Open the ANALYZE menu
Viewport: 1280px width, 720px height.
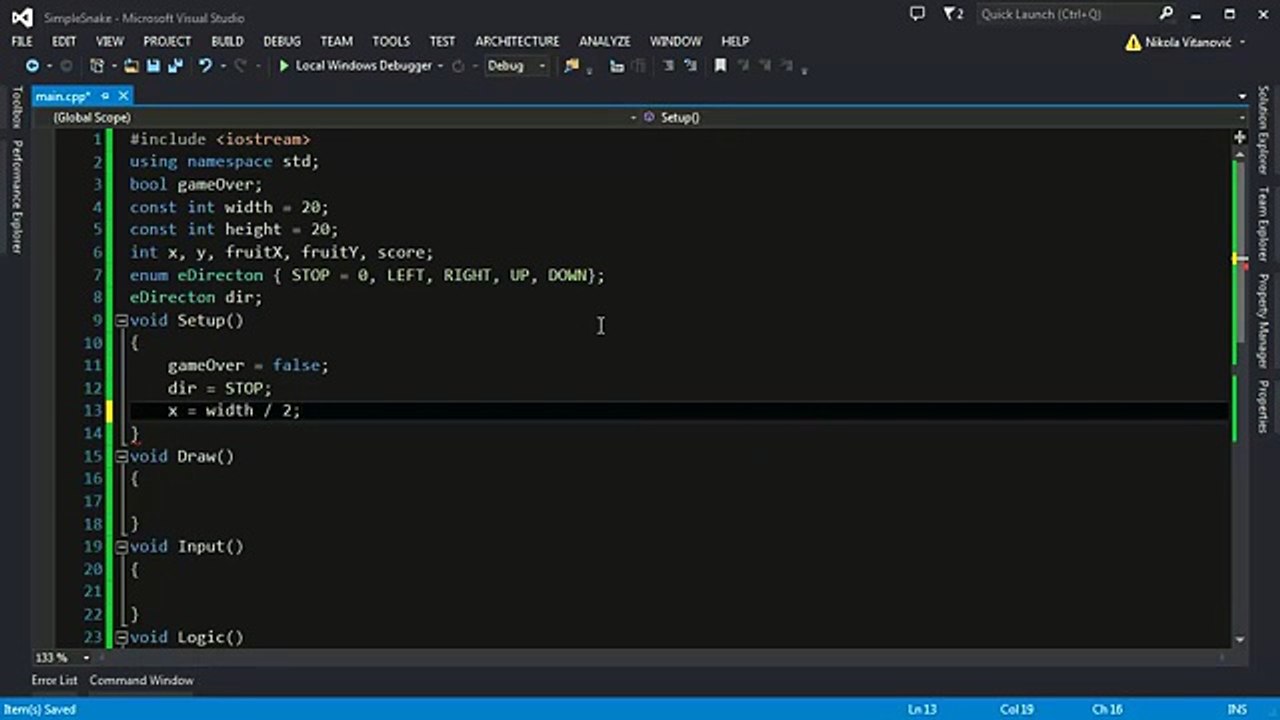tap(605, 41)
